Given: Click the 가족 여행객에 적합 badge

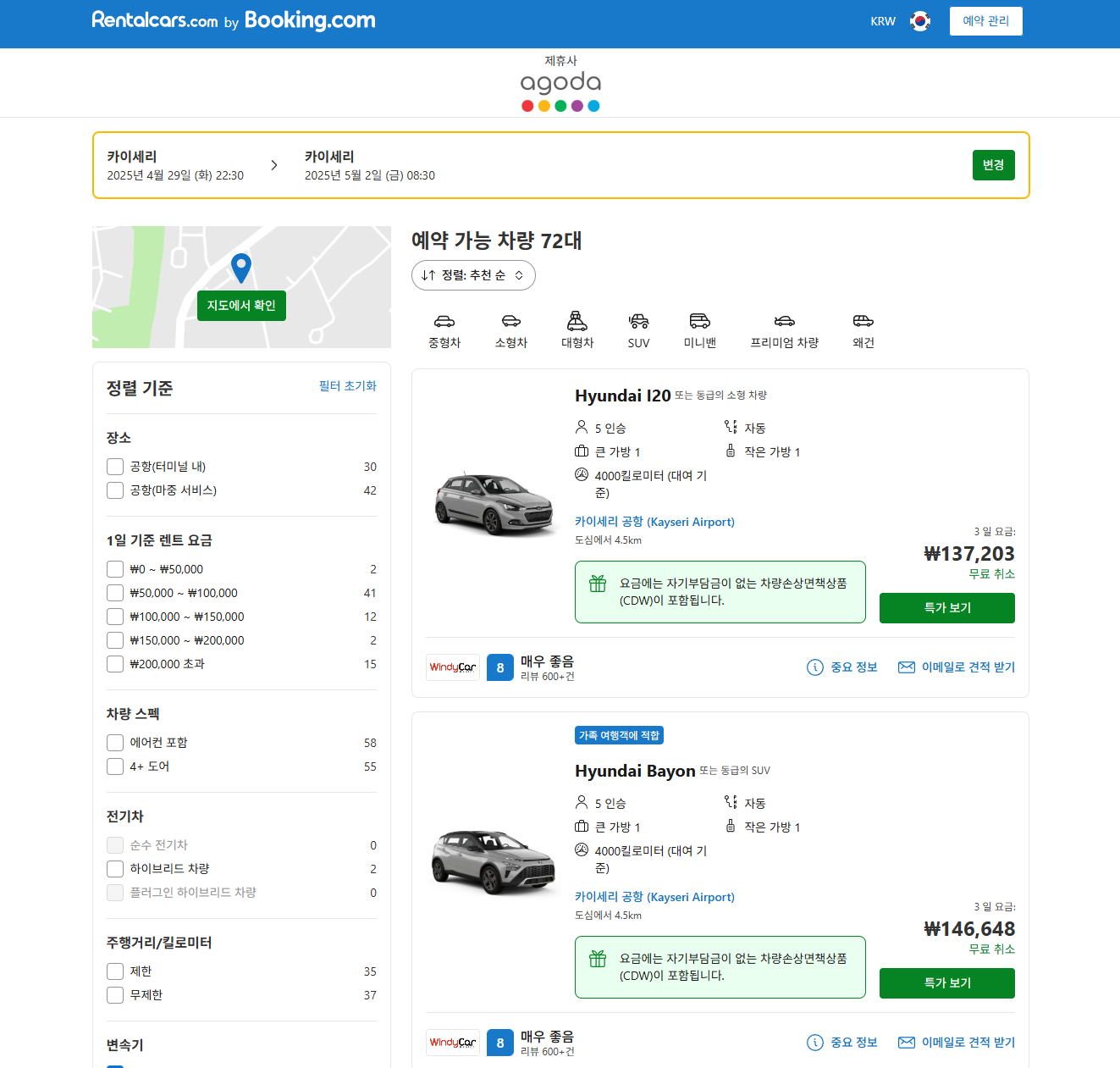Looking at the screenshot, I should coord(619,735).
